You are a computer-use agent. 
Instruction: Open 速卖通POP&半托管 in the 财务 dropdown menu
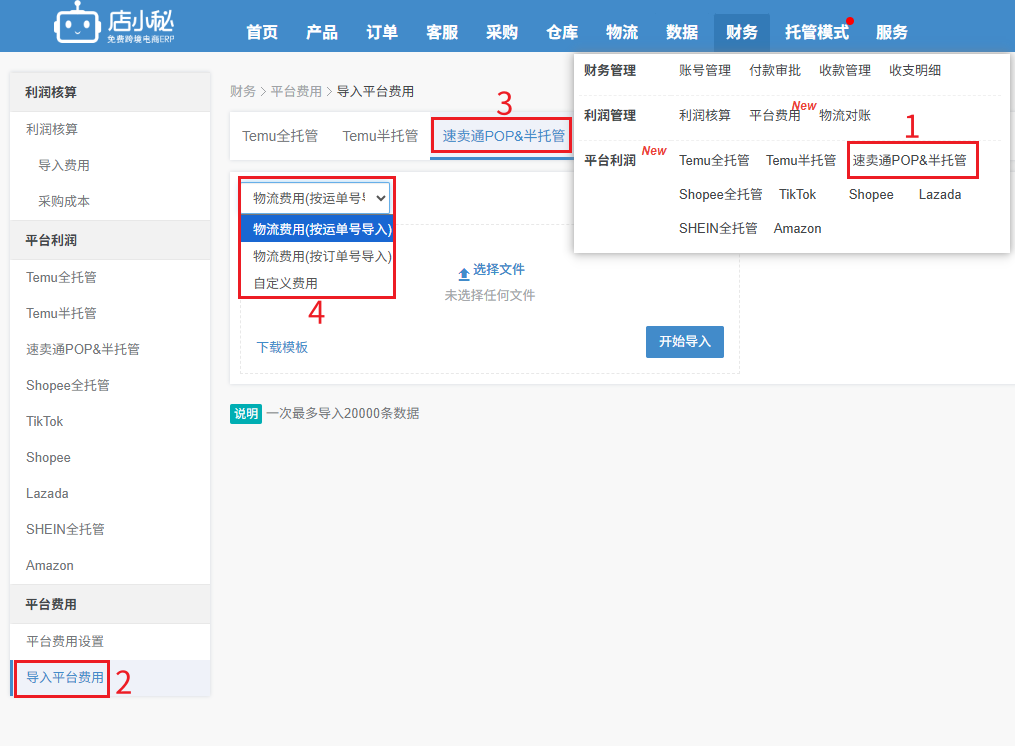[909, 161]
